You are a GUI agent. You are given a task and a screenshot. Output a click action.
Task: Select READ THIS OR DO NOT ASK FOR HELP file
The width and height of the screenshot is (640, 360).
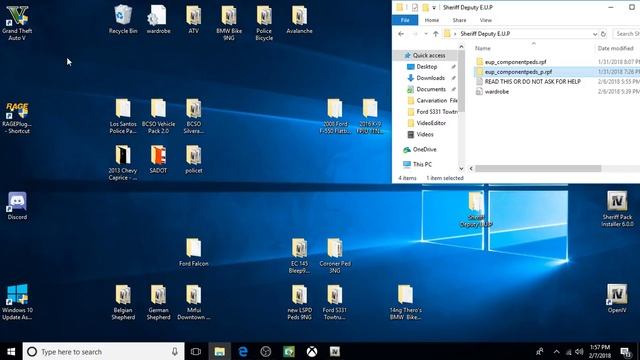tap(532, 82)
